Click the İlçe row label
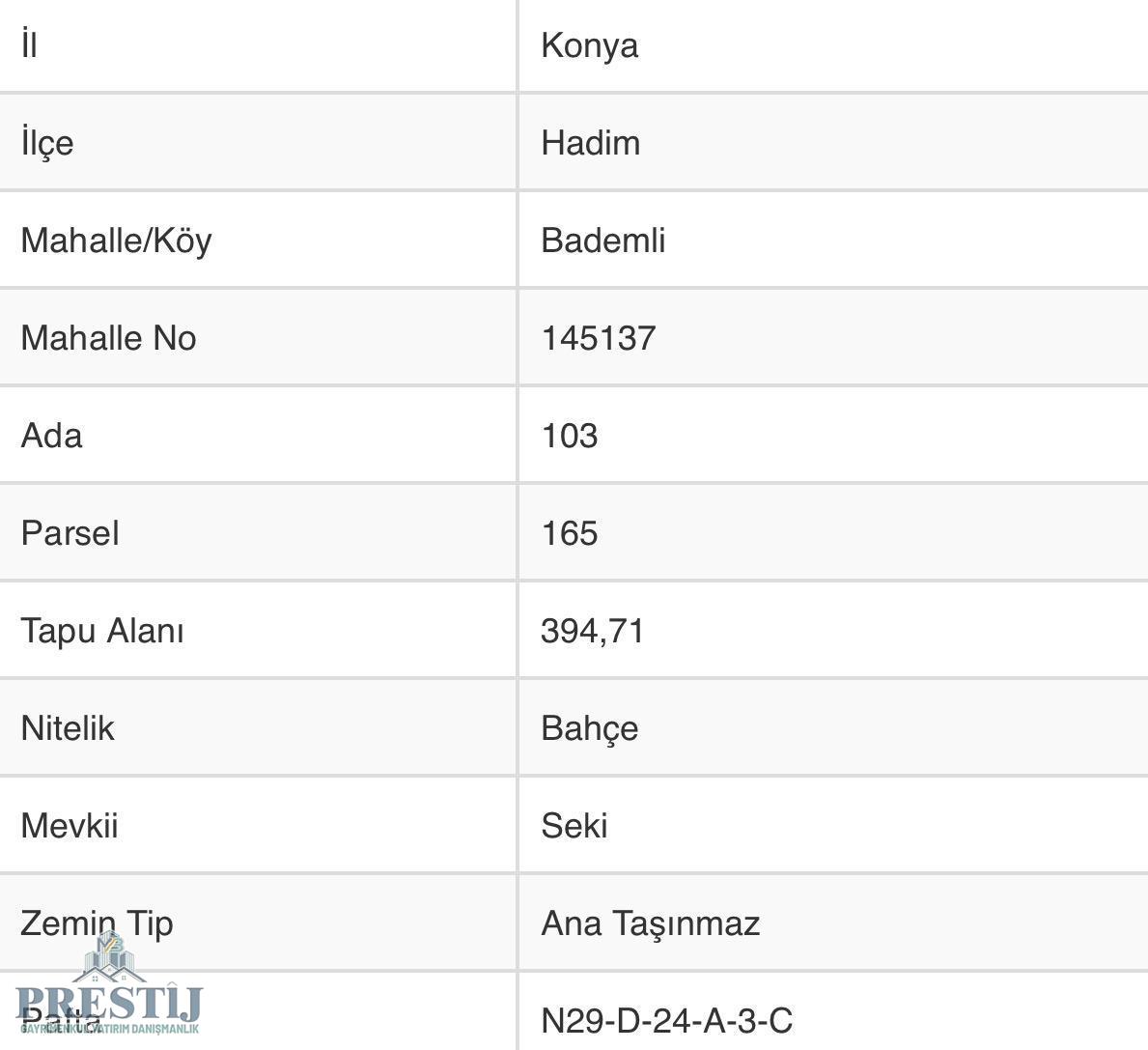 [47, 143]
